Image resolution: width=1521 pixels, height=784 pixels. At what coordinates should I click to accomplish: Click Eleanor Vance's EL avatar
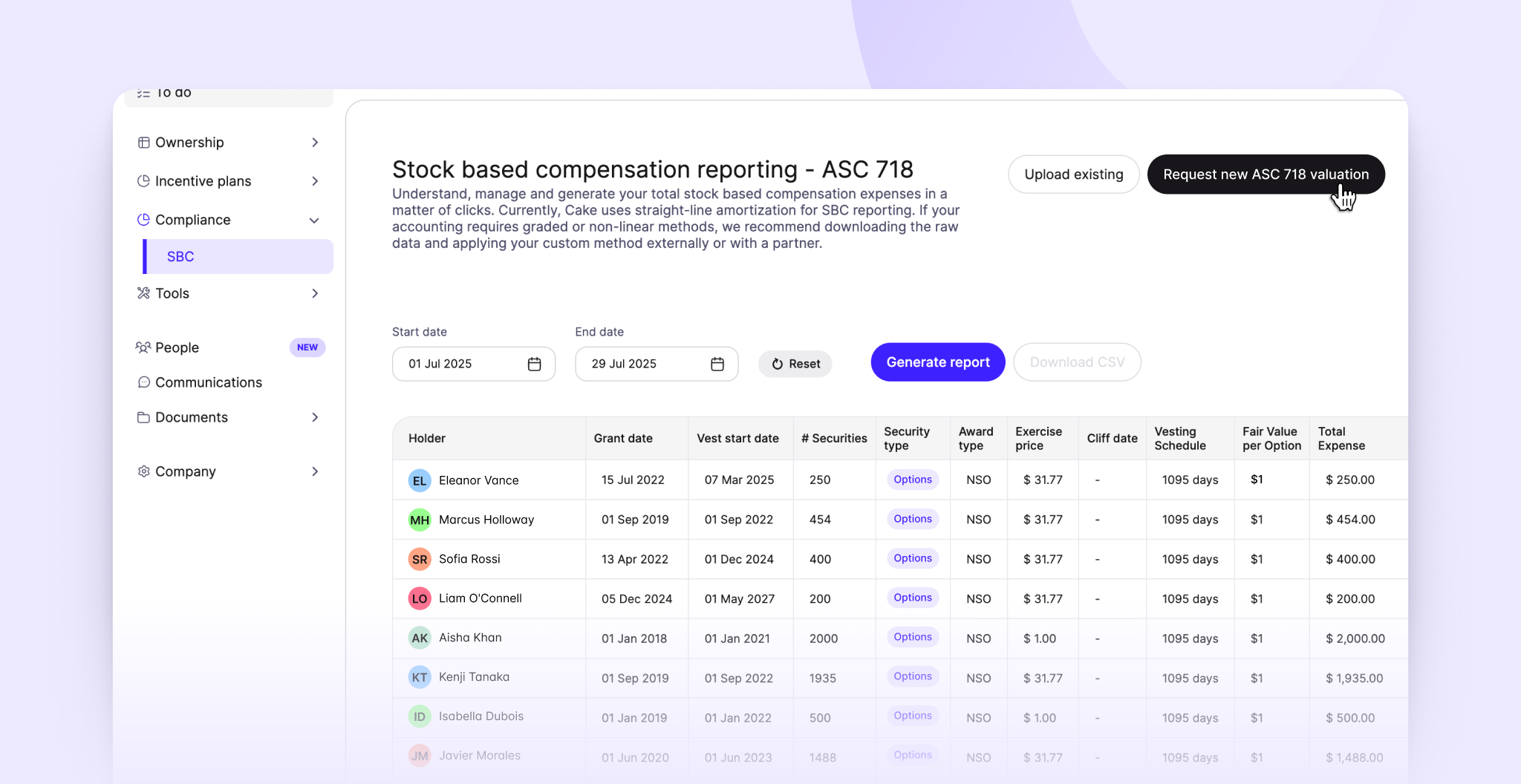(x=420, y=480)
